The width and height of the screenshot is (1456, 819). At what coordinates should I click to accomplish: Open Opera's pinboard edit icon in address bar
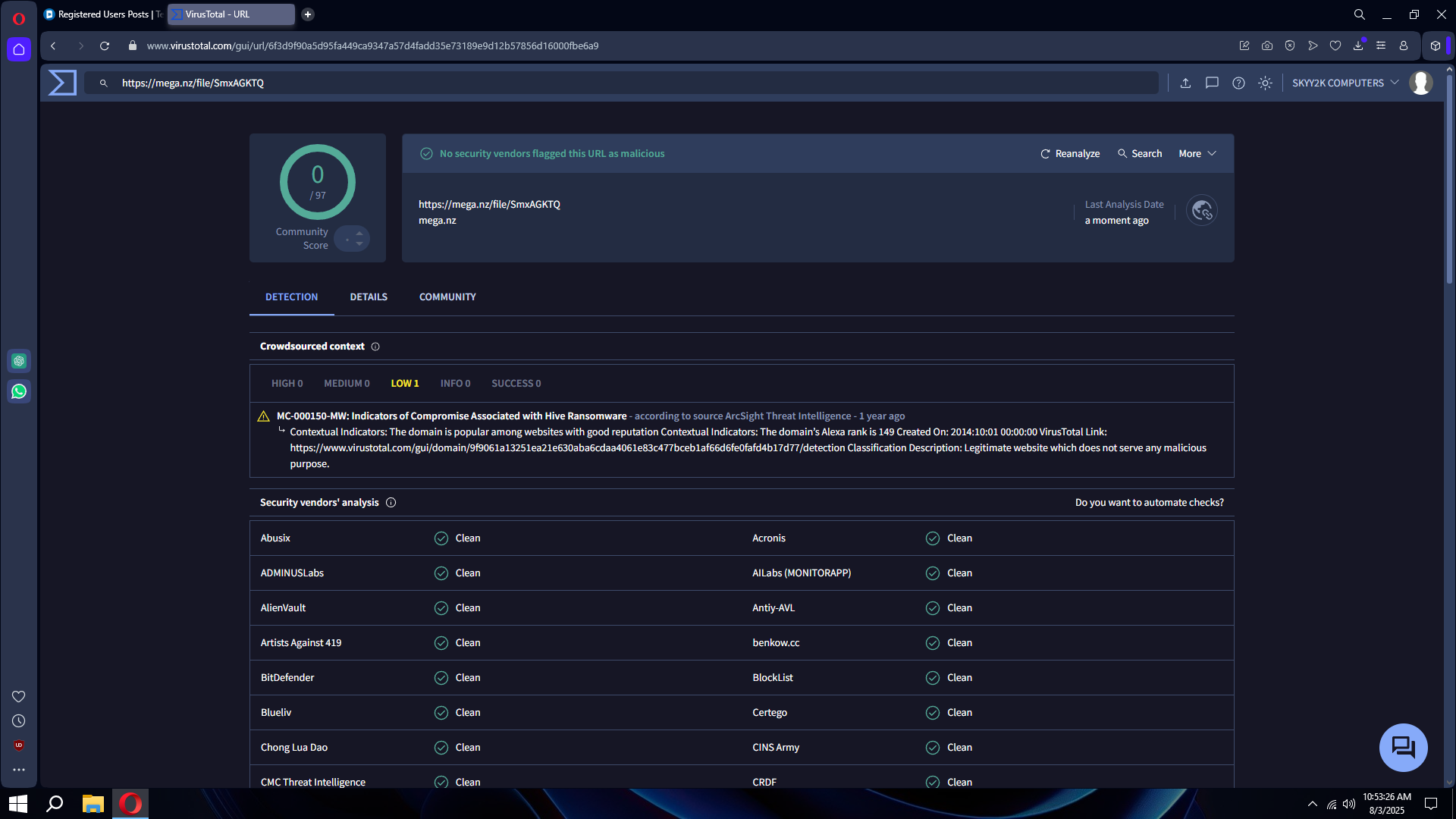point(1244,45)
